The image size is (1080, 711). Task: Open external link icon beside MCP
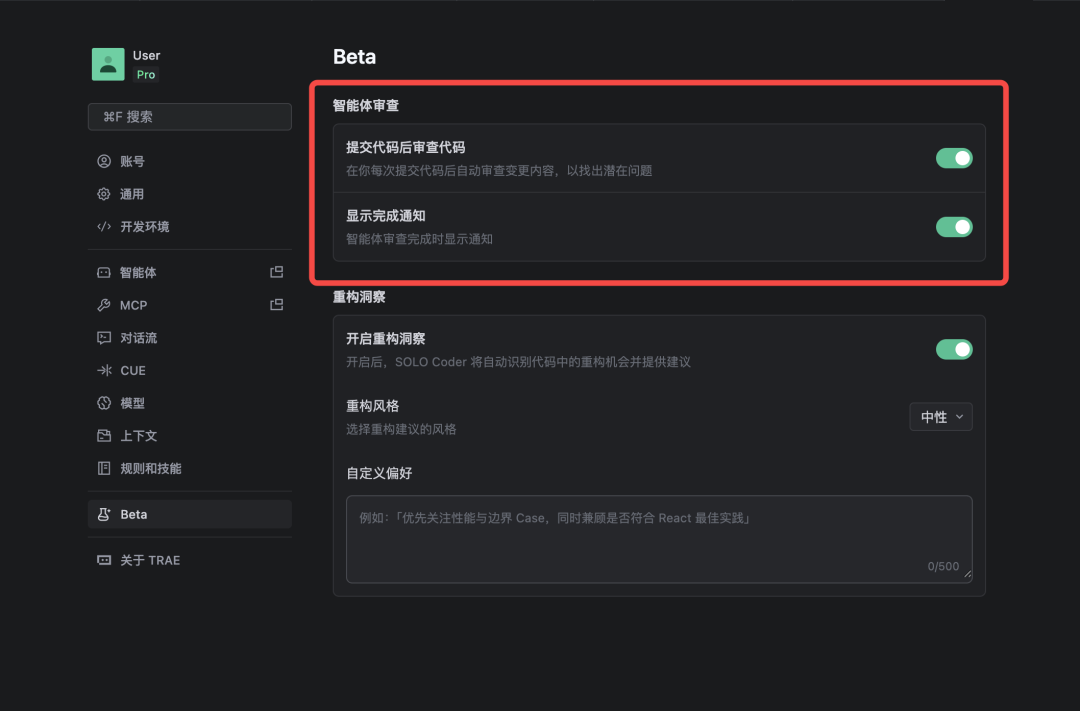(276, 305)
